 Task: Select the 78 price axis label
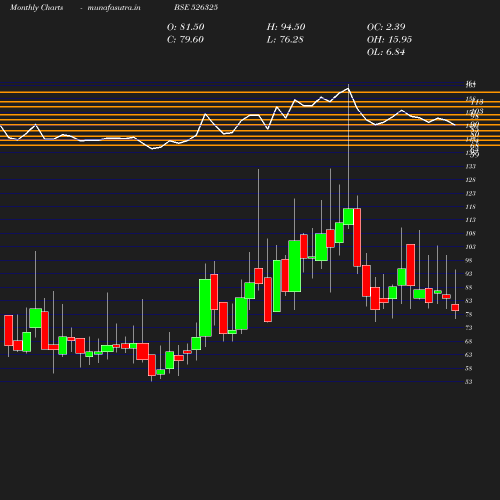coord(469,315)
